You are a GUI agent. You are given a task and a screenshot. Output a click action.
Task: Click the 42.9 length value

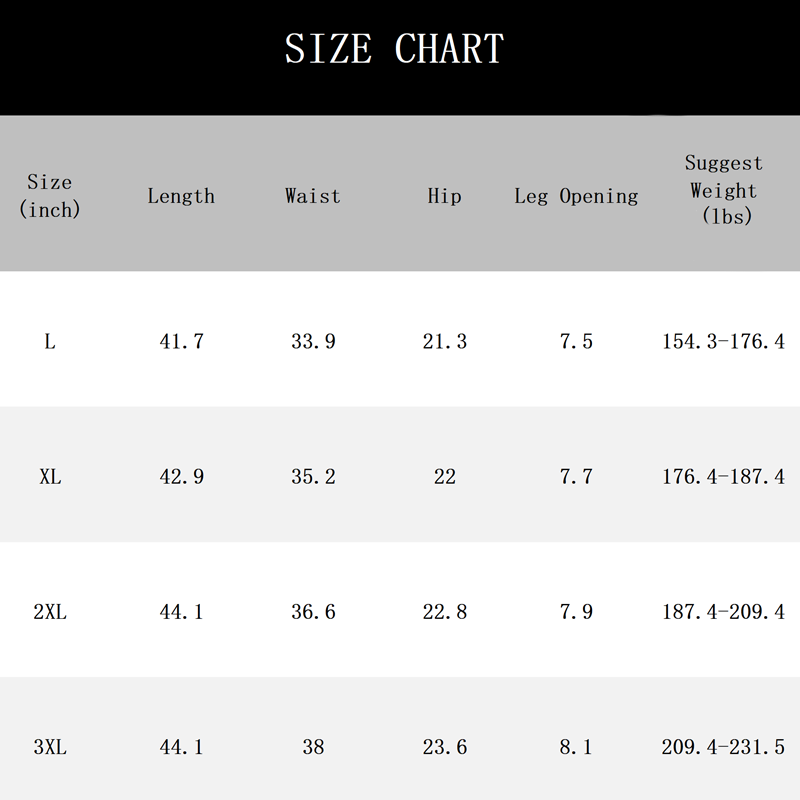point(181,477)
